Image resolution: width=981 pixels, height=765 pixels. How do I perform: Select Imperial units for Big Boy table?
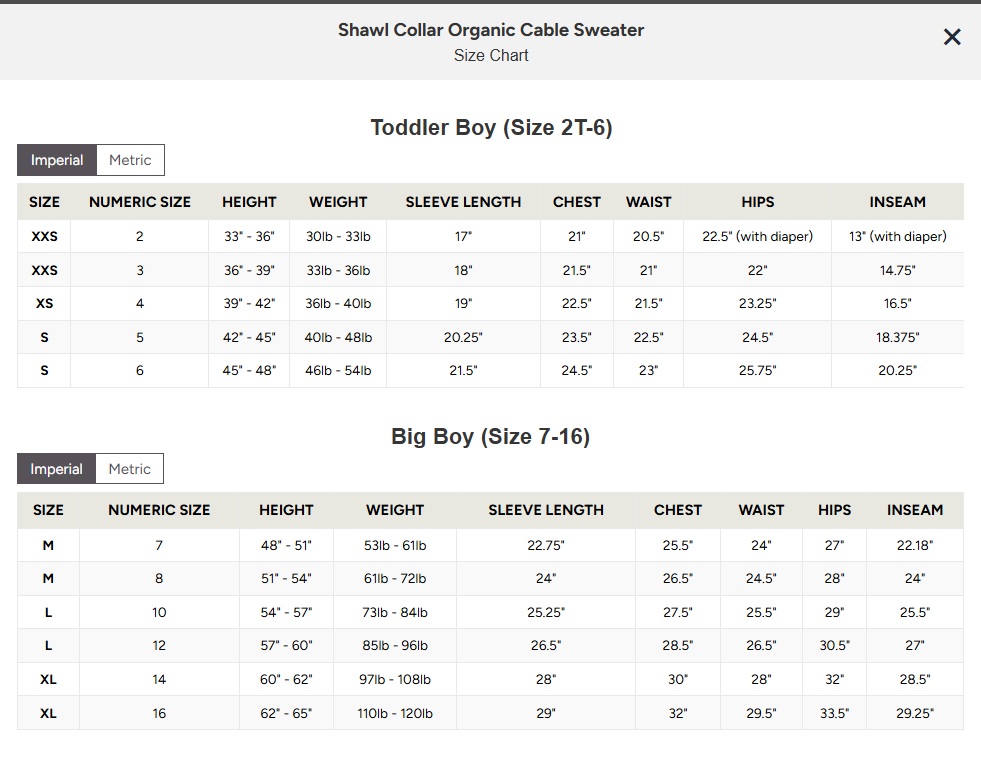pos(56,469)
